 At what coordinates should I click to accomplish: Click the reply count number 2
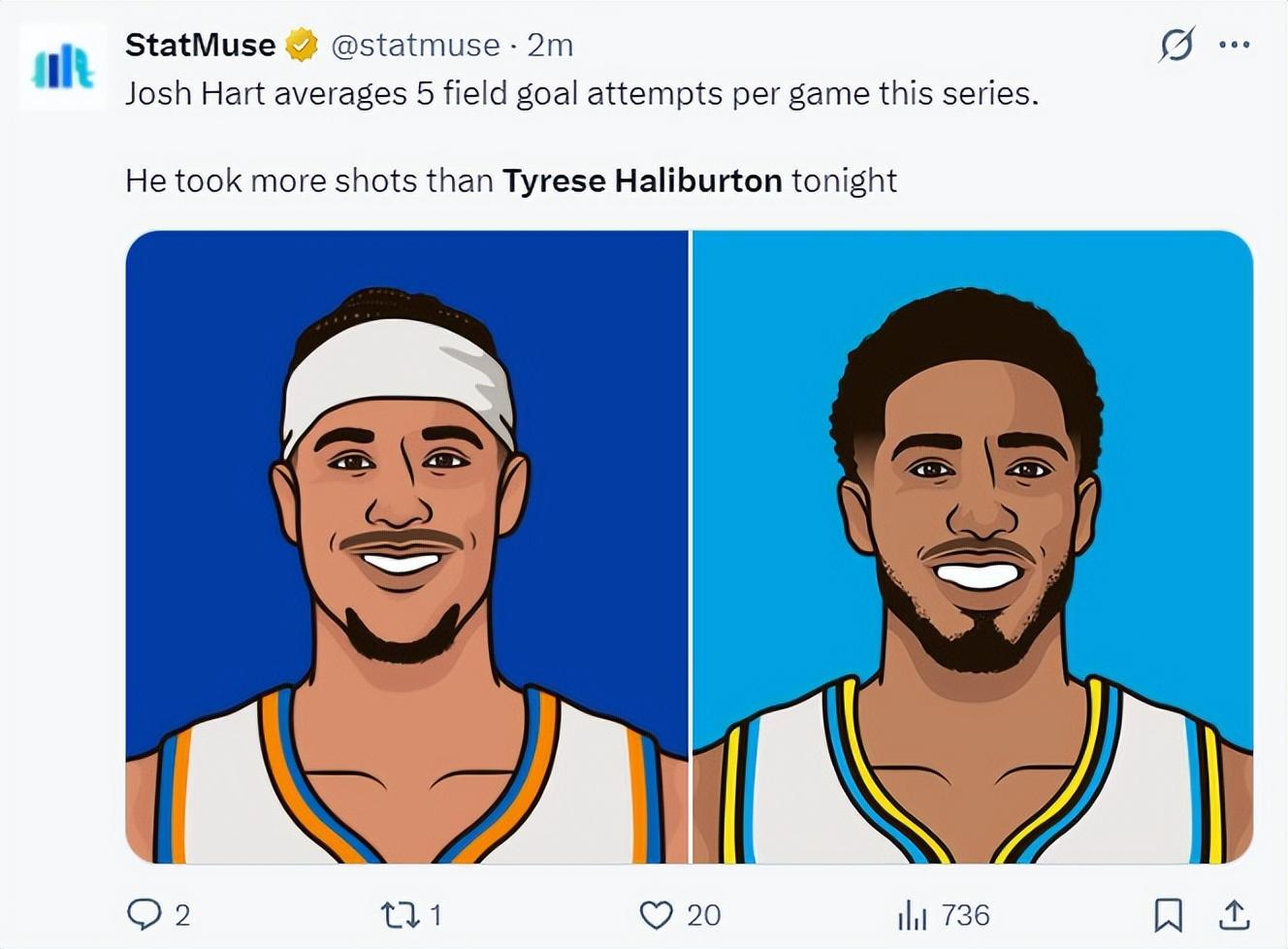(x=182, y=914)
